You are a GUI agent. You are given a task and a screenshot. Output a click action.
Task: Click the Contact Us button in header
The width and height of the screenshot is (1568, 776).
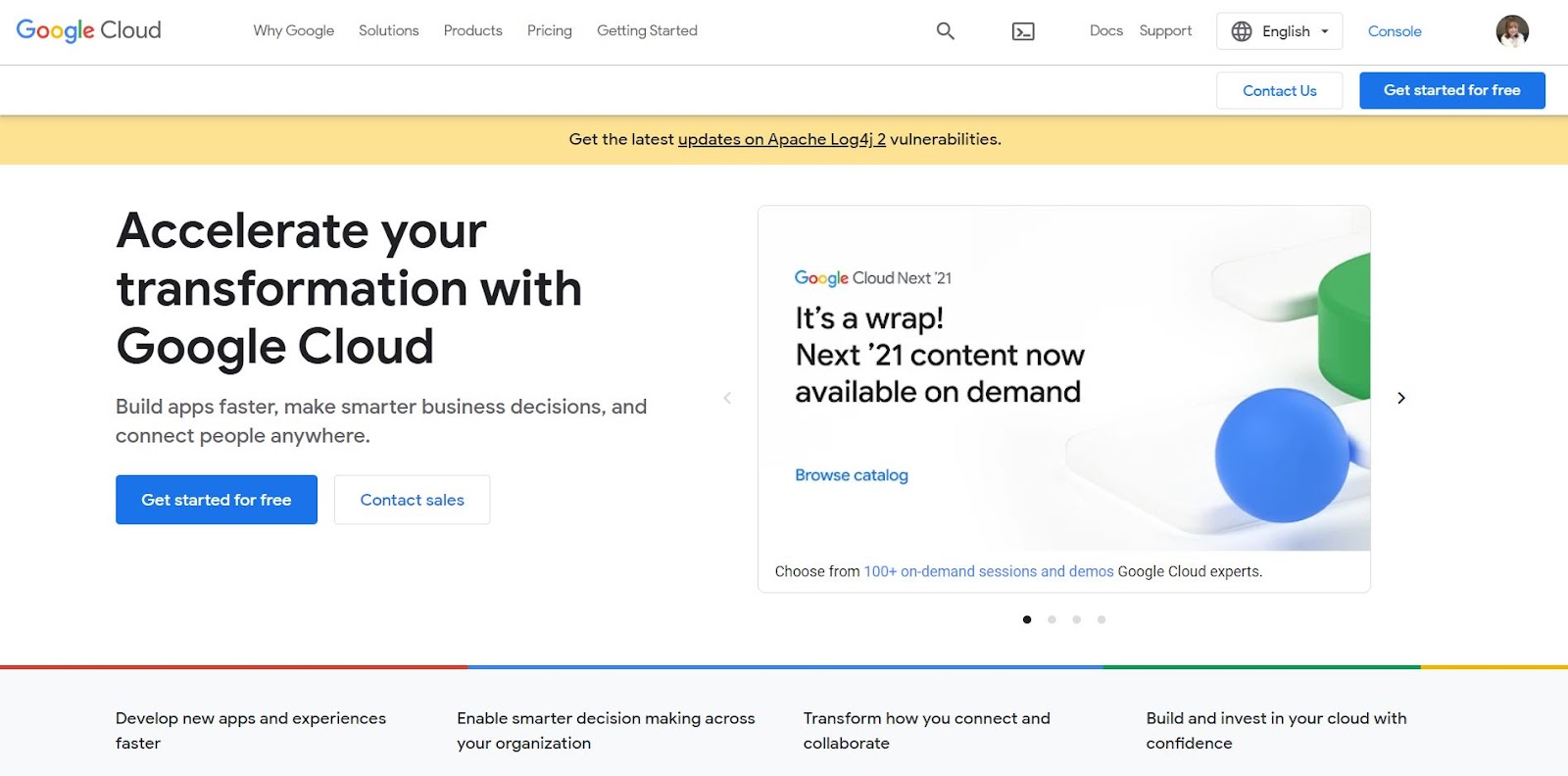click(1280, 91)
